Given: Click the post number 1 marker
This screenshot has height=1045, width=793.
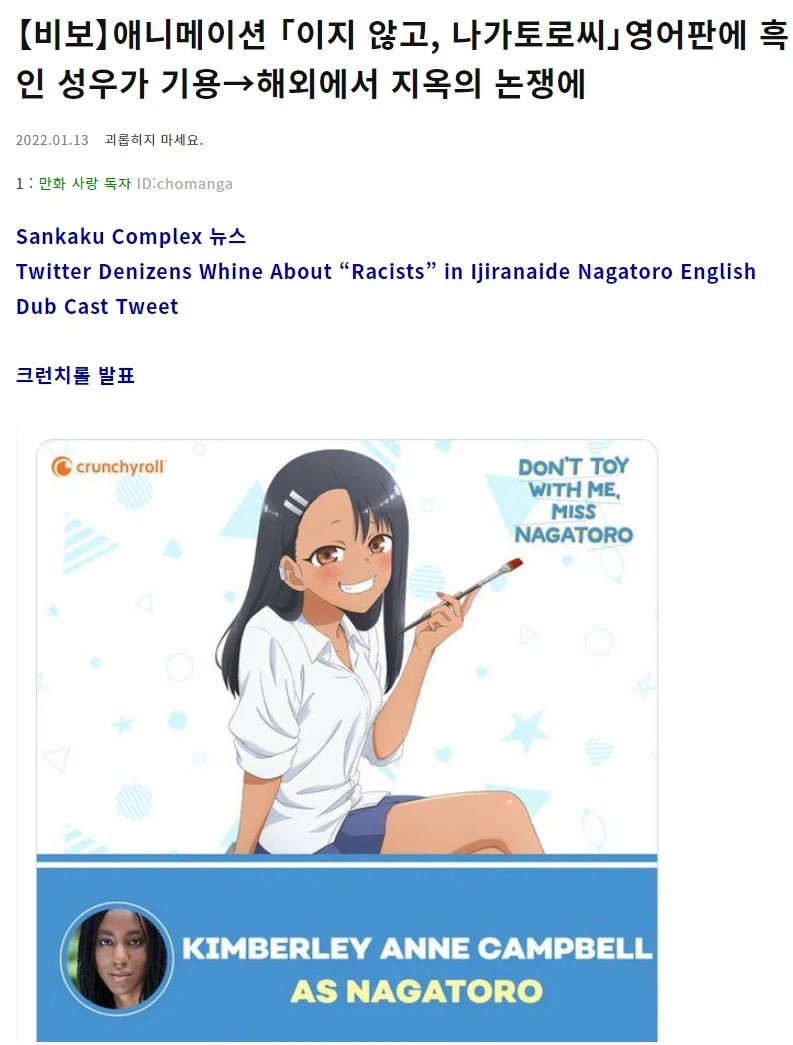Looking at the screenshot, I should pos(20,184).
